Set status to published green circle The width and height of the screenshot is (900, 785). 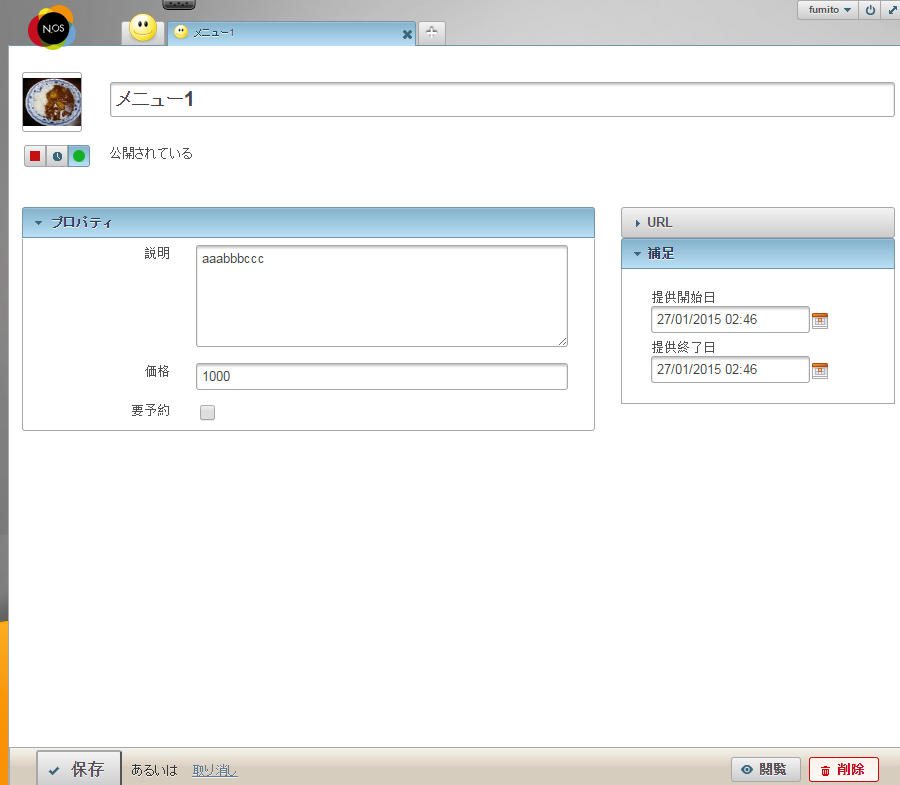pos(79,156)
